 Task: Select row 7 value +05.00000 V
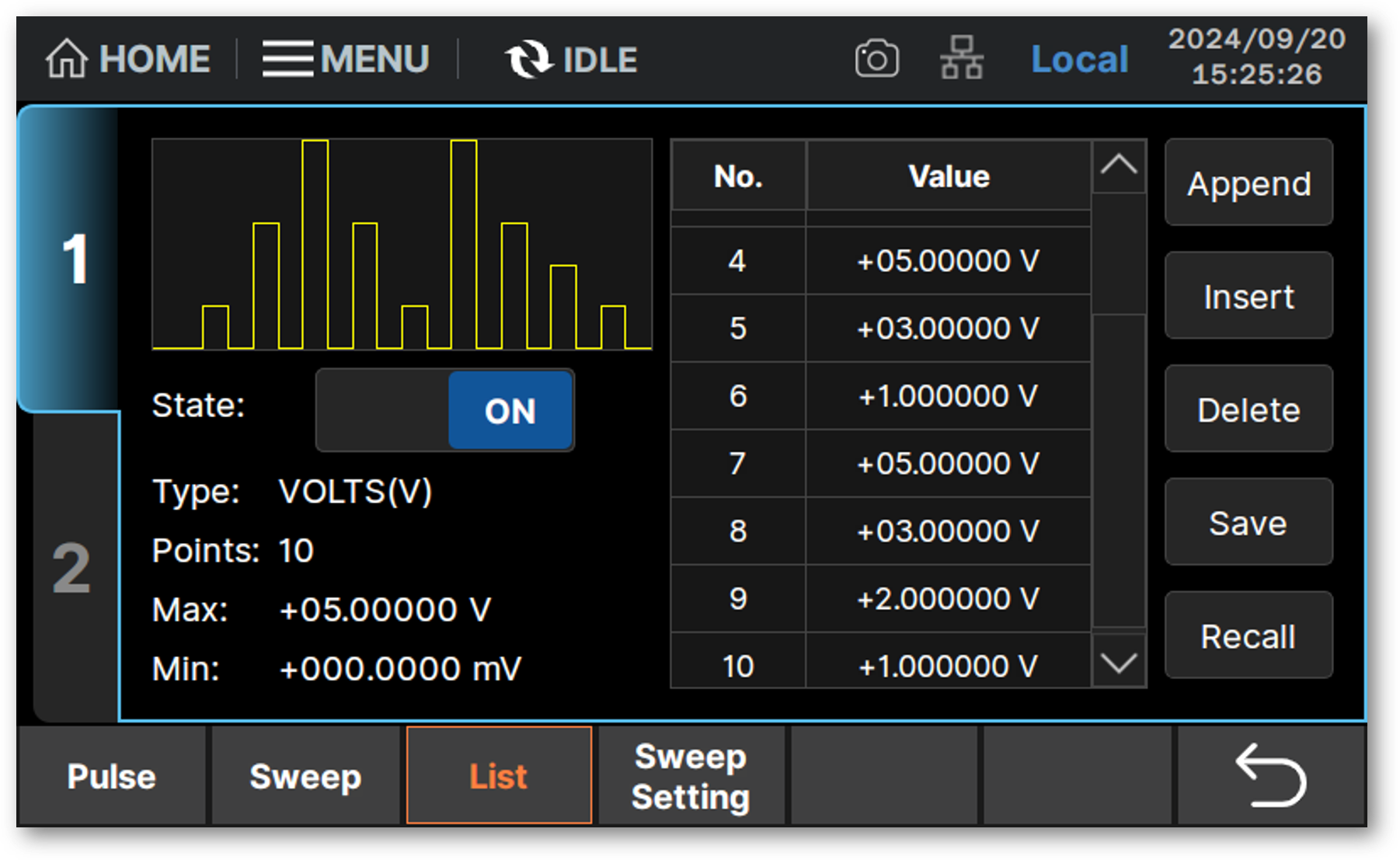click(947, 464)
